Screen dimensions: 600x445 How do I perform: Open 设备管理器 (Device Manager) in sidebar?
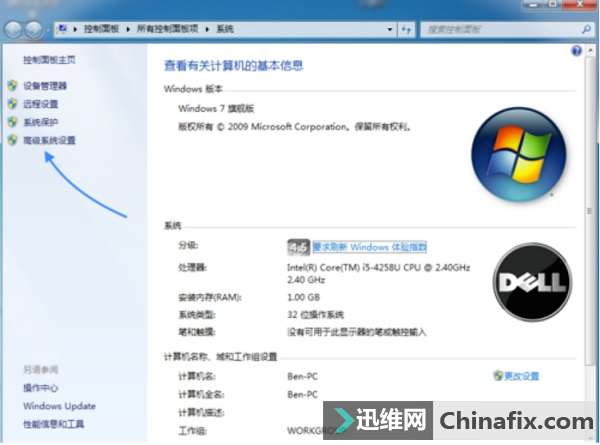44,86
